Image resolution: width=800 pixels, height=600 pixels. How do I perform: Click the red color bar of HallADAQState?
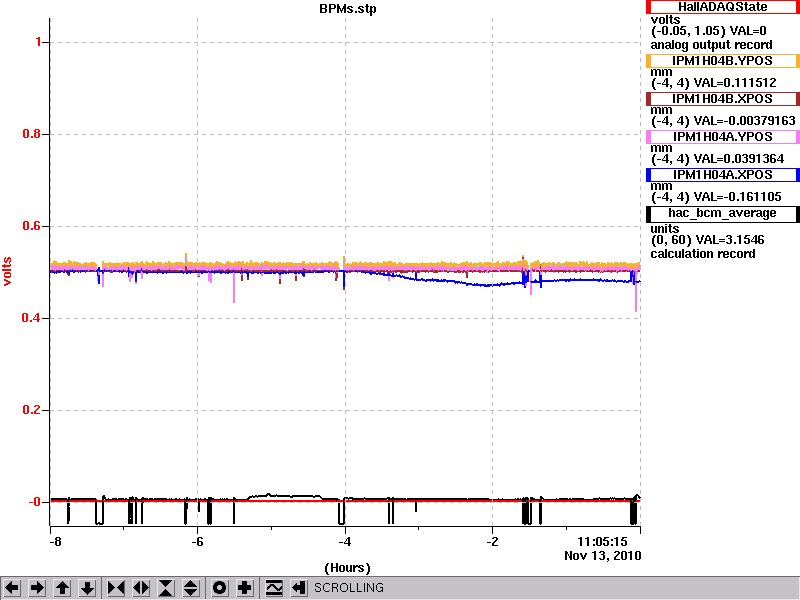649,7
